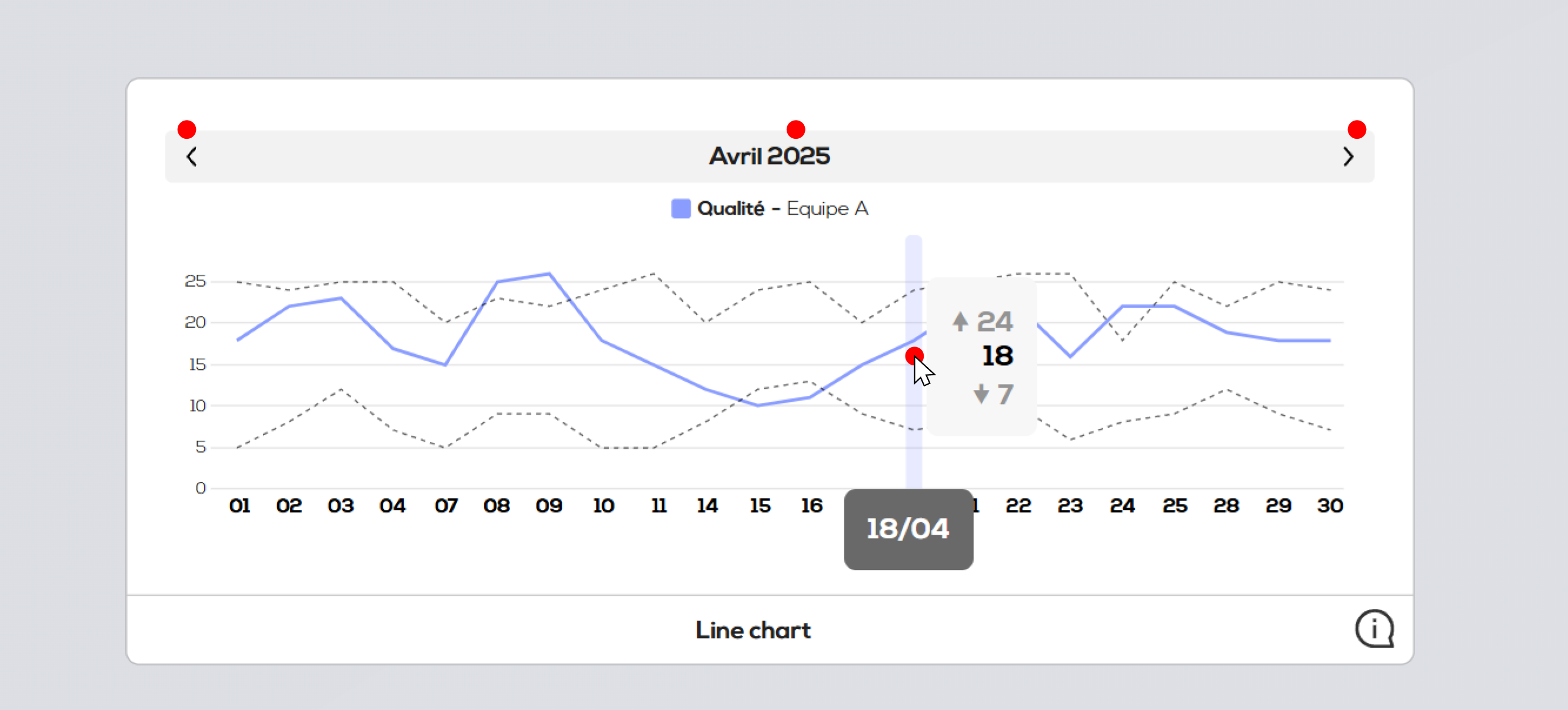The height and width of the screenshot is (710, 1568).
Task: Click the Qualité - Equipe A legend label
Action: pos(783,209)
